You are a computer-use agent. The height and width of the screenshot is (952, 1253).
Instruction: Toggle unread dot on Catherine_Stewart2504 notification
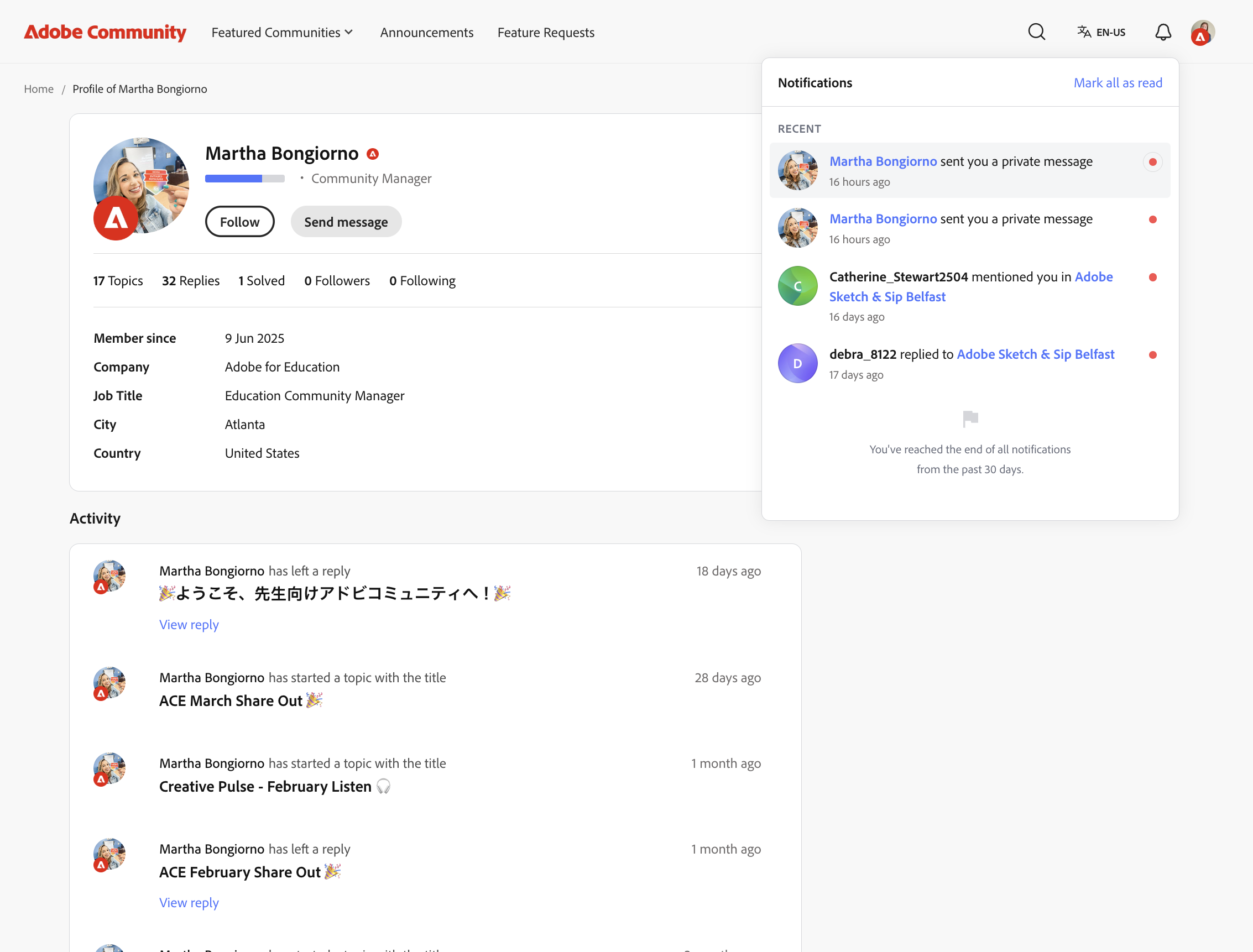(1153, 278)
